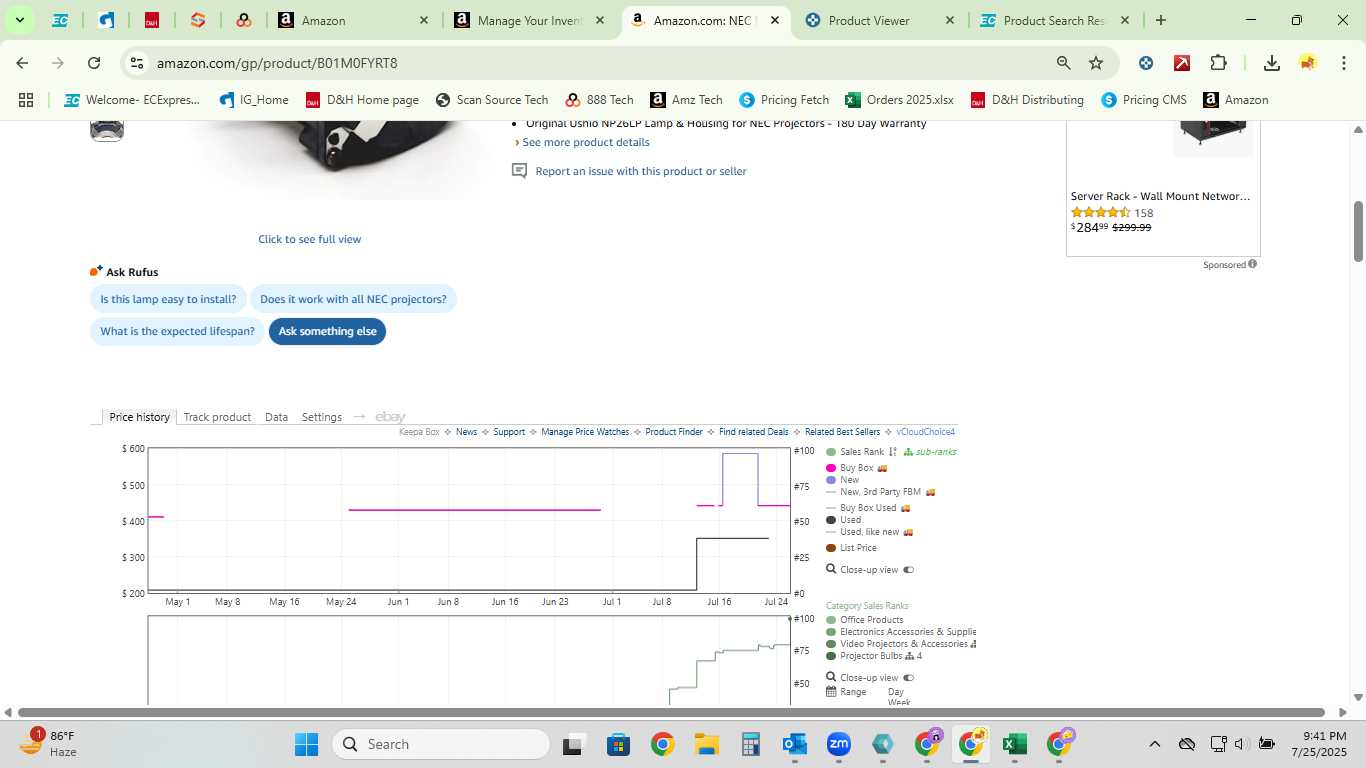Viewport: 1366px width, 768px height.
Task: Toggle Video Projectors & Accessories rank
Action: [x=900, y=644]
